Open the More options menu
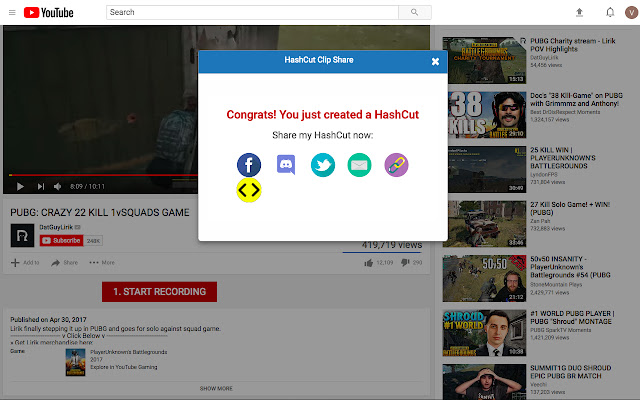The height and width of the screenshot is (400, 640). coord(102,262)
